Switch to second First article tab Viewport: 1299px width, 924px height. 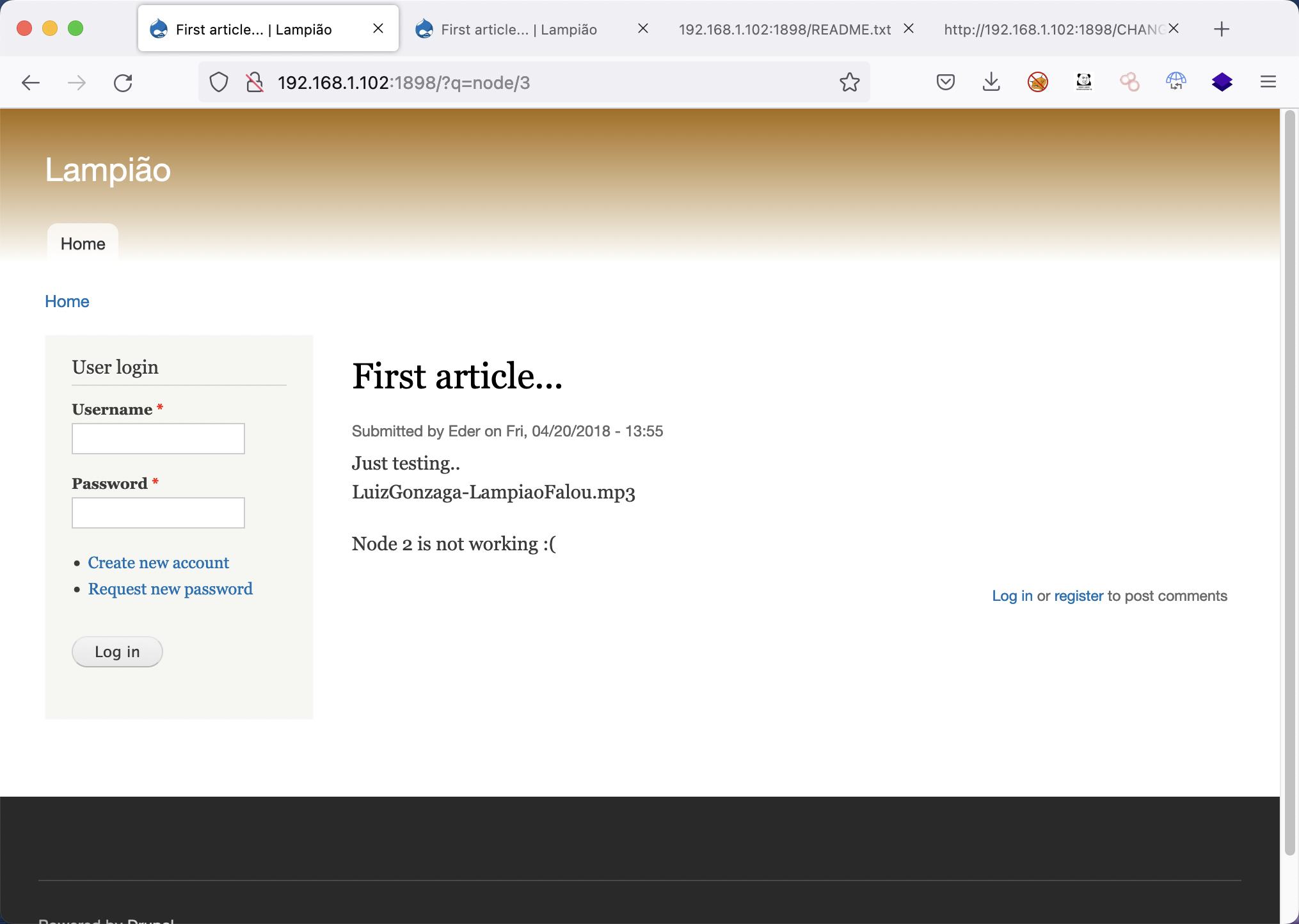tap(518, 29)
